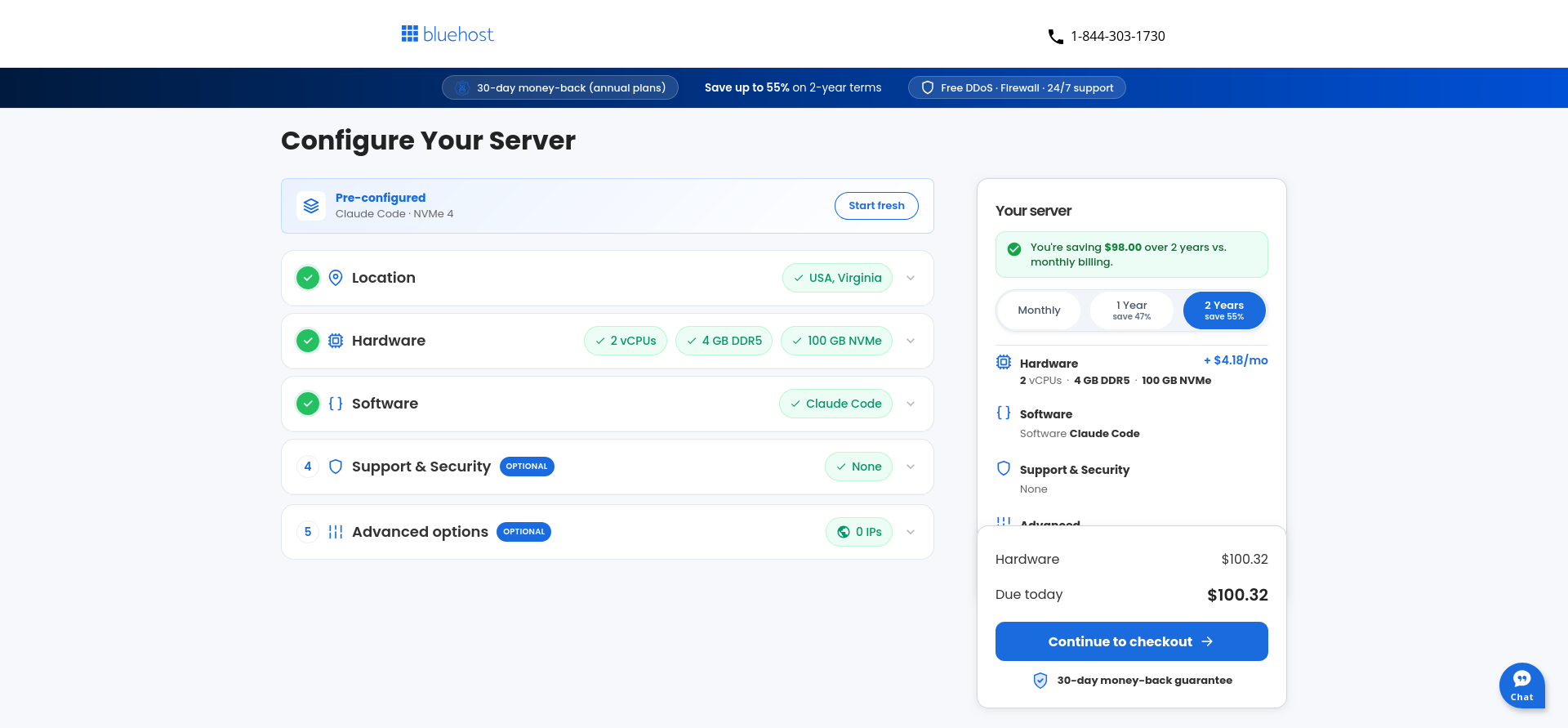This screenshot has height=728, width=1568.
Task: Select 1 Year billing term
Action: click(1132, 310)
